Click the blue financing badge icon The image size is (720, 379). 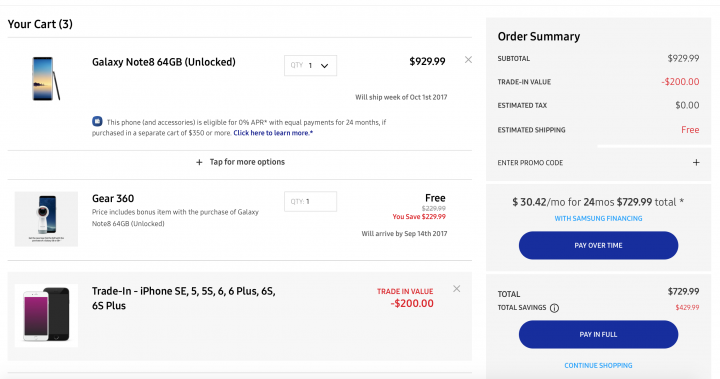pyautogui.click(x=97, y=121)
